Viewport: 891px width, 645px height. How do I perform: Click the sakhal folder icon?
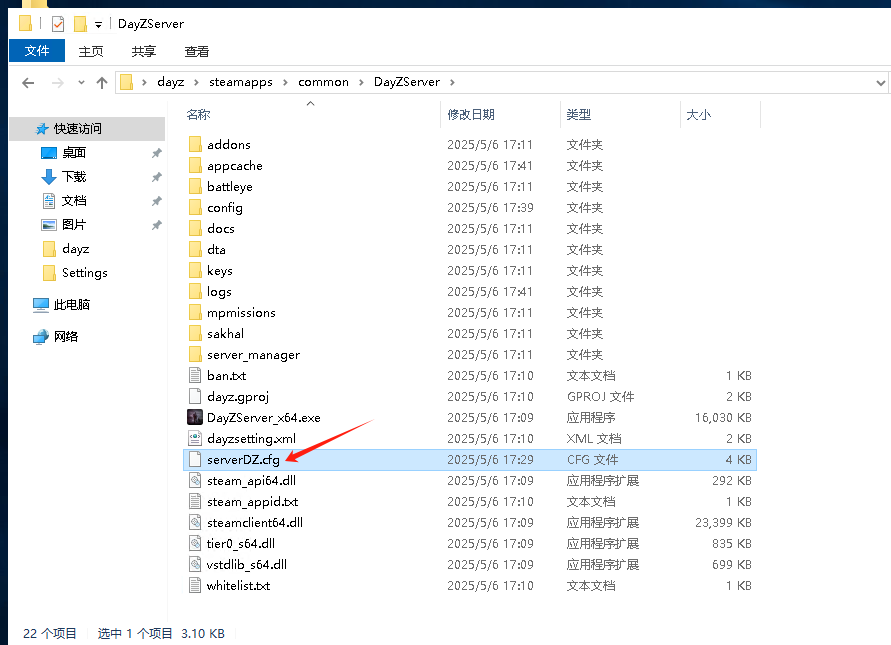195,334
